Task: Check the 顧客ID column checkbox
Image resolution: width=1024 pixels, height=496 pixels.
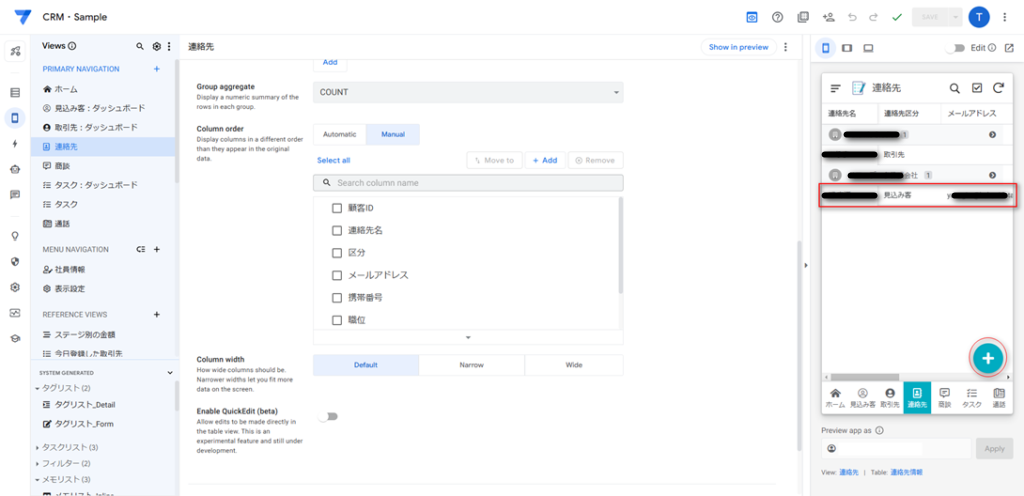Action: point(337,208)
